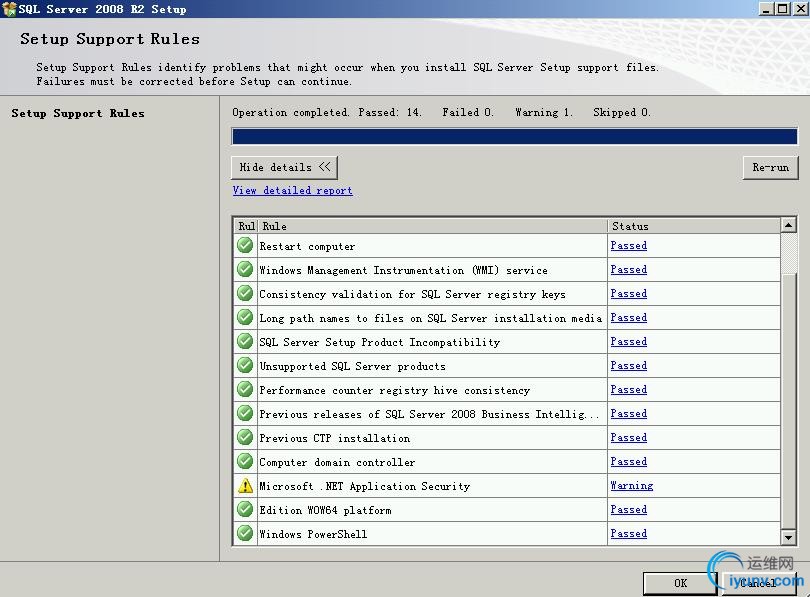Open Passed link for Setup Product Incompatibility

tap(628, 342)
